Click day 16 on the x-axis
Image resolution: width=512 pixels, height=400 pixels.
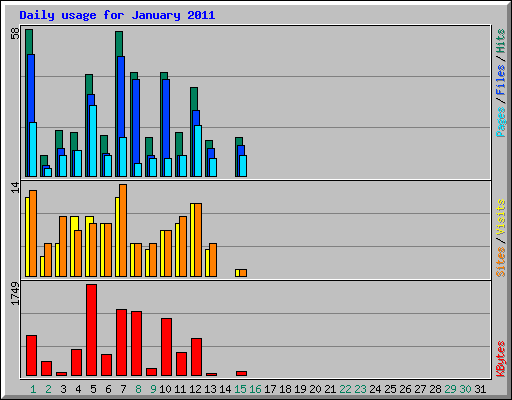coord(255,389)
